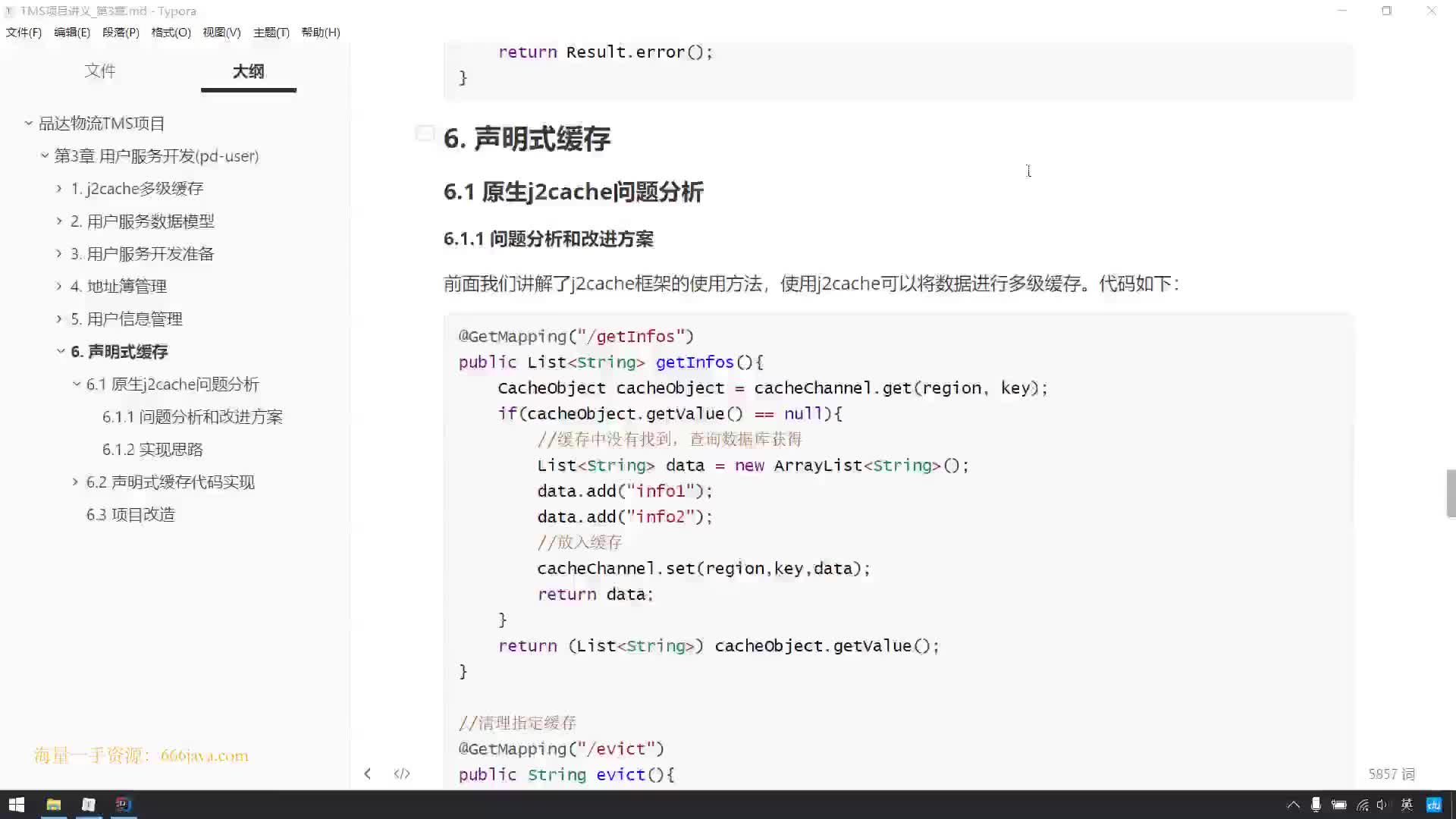Expand the 3. 用户服务开发准备 section

tap(59, 253)
